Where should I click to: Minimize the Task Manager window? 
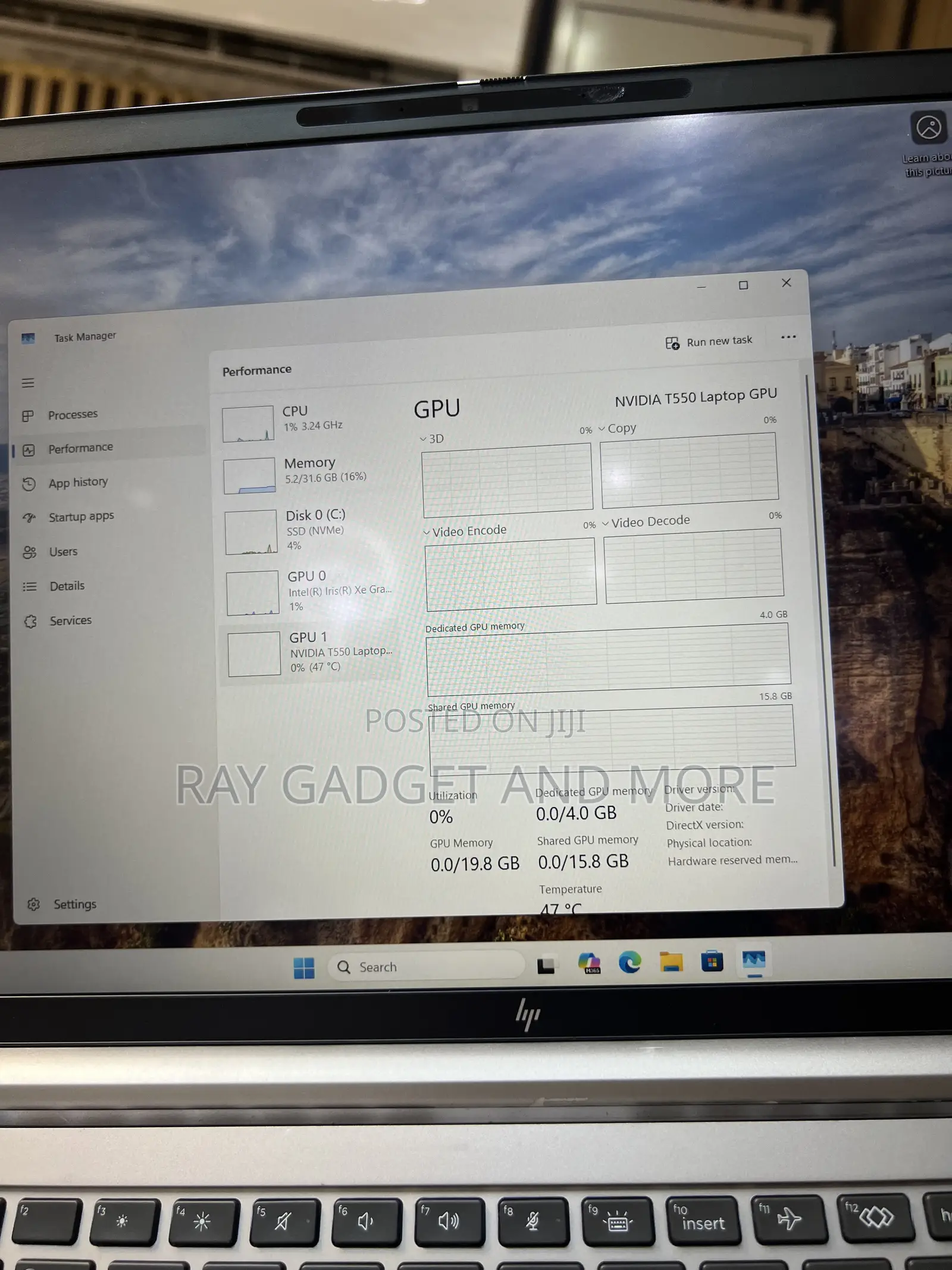(x=702, y=287)
